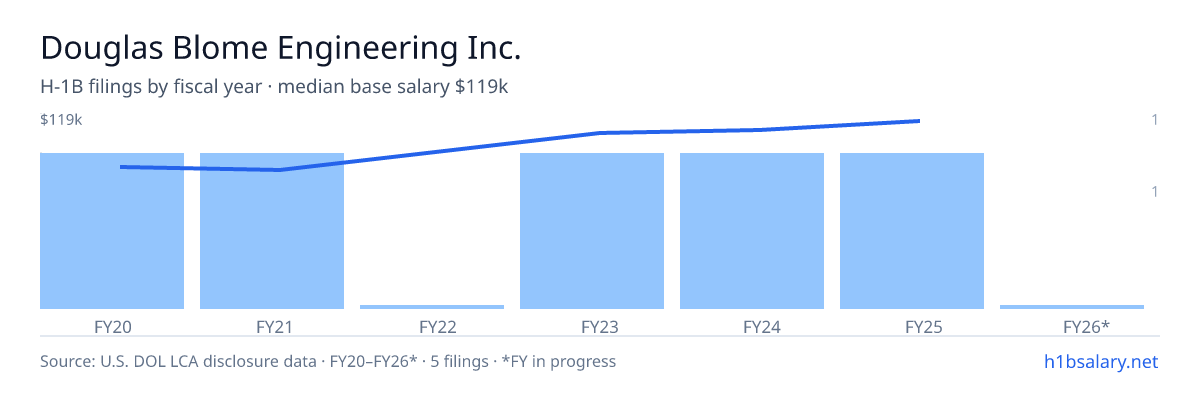Click the FY20 filings bar
This screenshot has height=400, width=1200.
click(x=112, y=231)
